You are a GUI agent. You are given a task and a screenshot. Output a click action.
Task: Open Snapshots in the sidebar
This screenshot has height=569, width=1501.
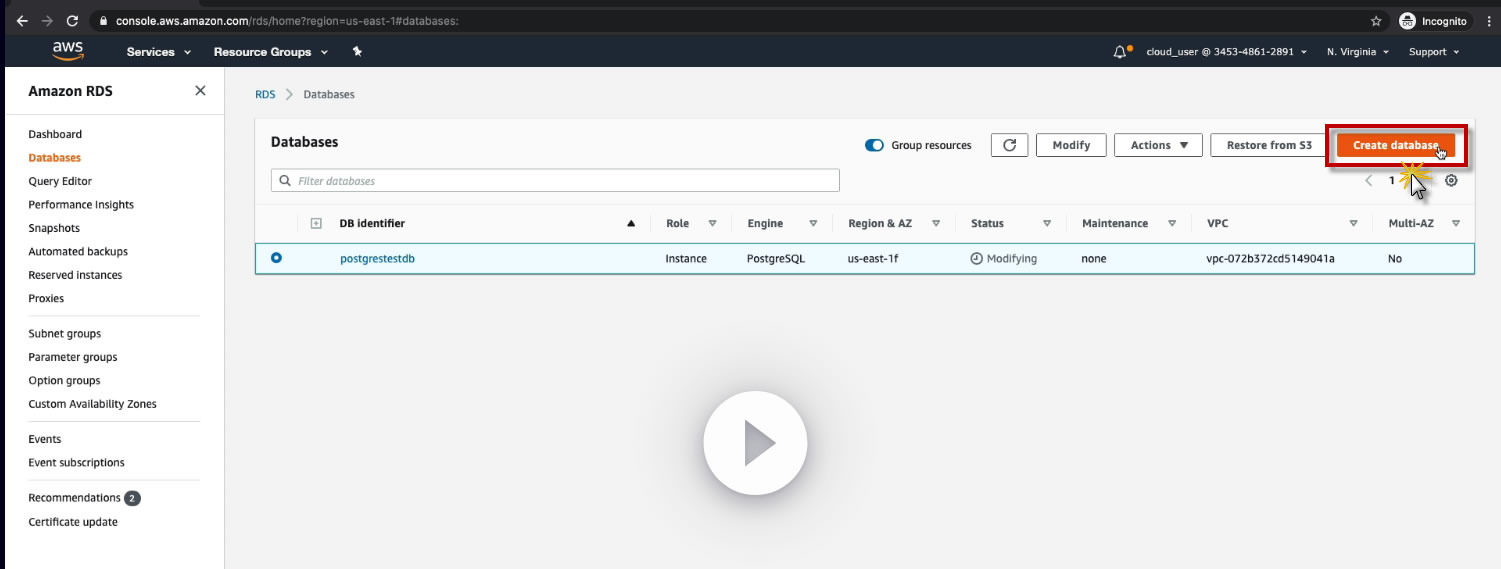coord(54,228)
